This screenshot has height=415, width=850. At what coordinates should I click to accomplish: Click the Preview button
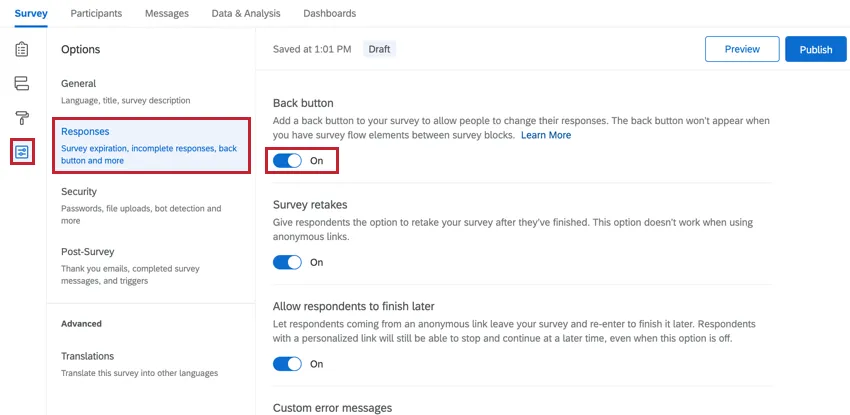point(742,49)
